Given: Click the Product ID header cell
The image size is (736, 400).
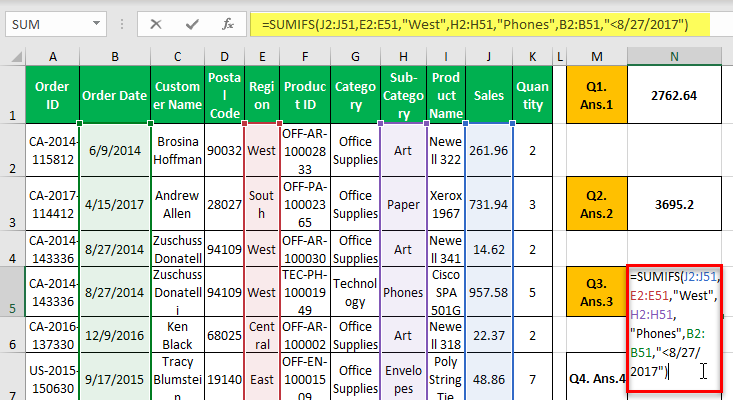Looking at the screenshot, I should click(305, 95).
